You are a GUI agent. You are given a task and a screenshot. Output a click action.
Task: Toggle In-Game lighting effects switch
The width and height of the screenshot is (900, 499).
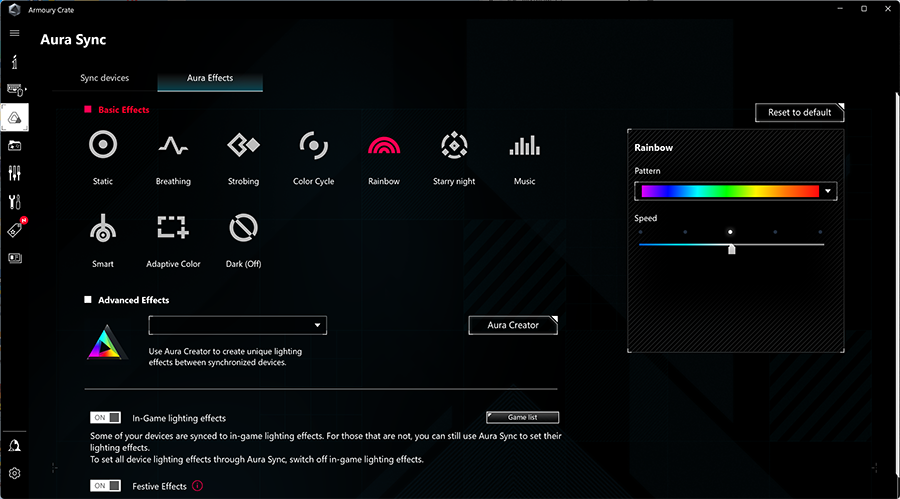105,418
